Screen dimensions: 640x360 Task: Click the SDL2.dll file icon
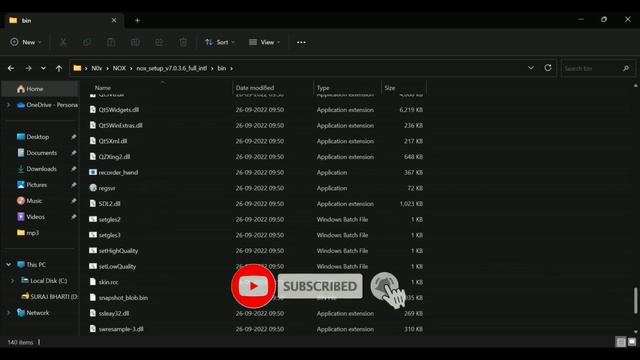[x=93, y=203]
